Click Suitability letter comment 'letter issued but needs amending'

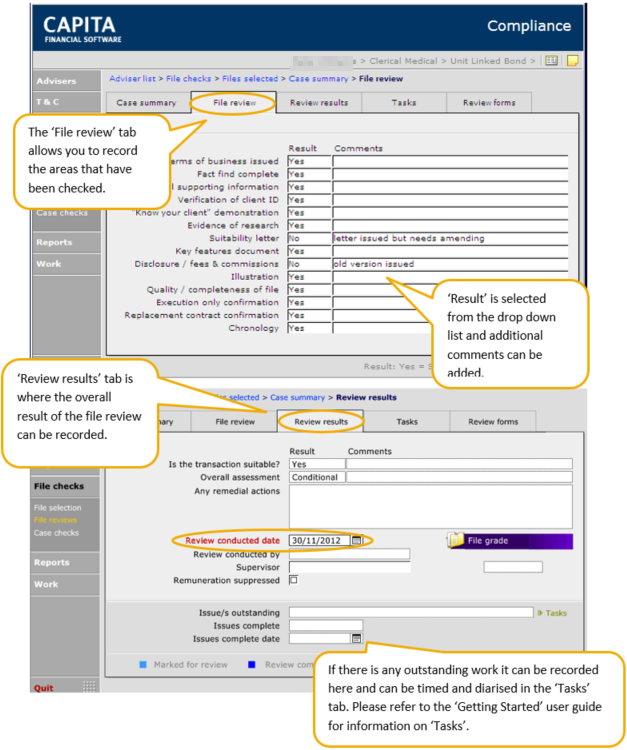coord(451,238)
